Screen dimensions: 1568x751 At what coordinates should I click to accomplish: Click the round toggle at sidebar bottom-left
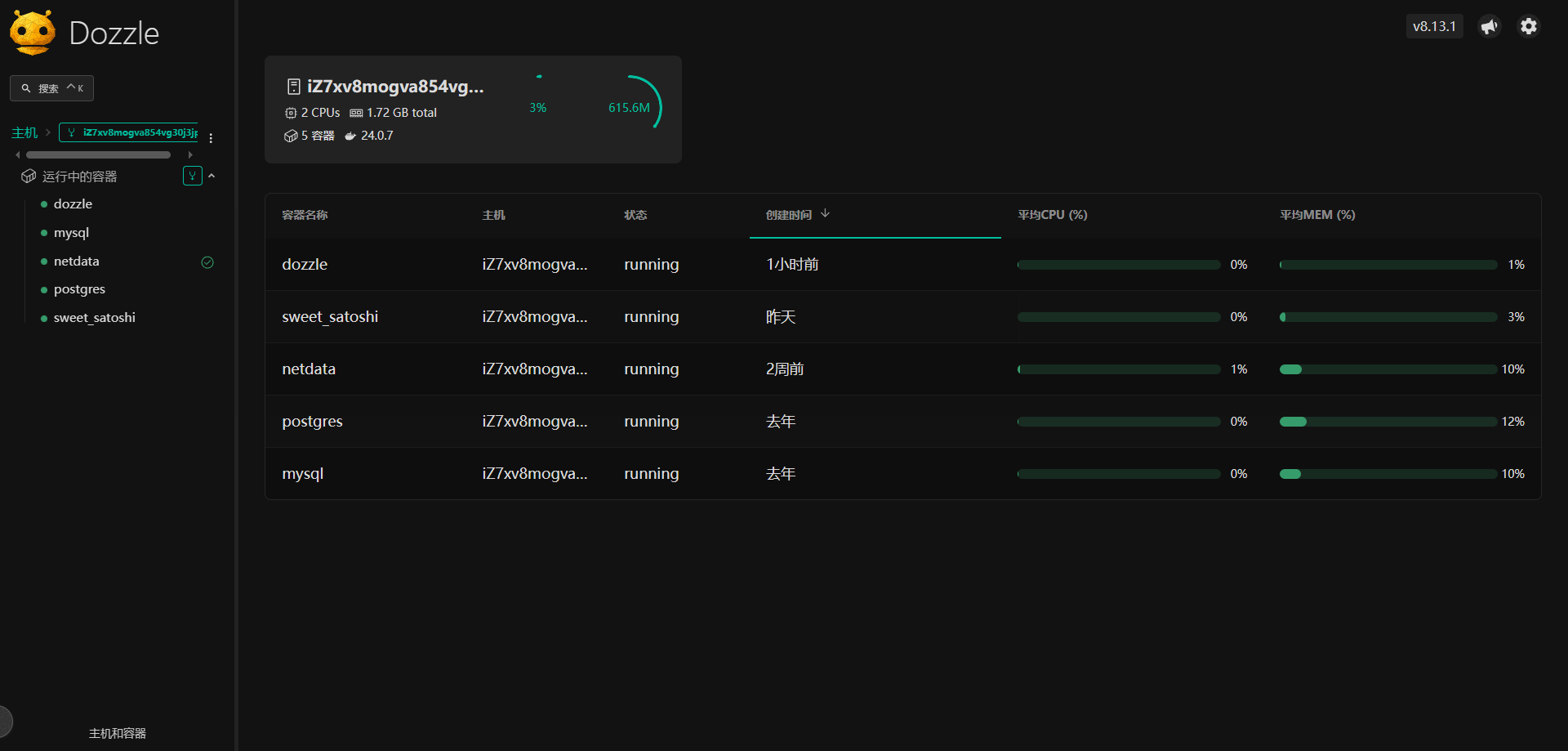5,721
